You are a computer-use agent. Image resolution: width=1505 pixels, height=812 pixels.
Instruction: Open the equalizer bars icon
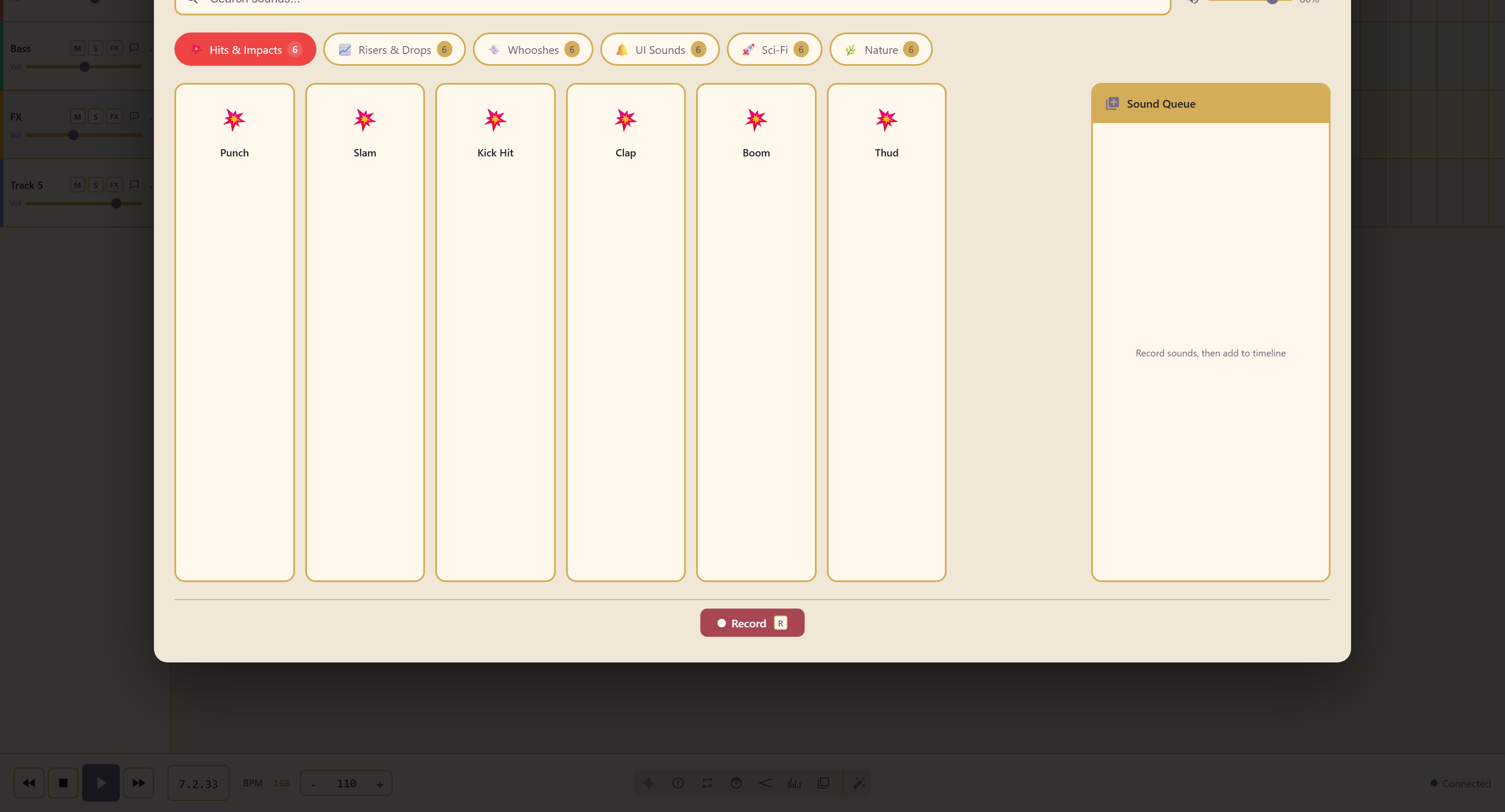(x=794, y=783)
